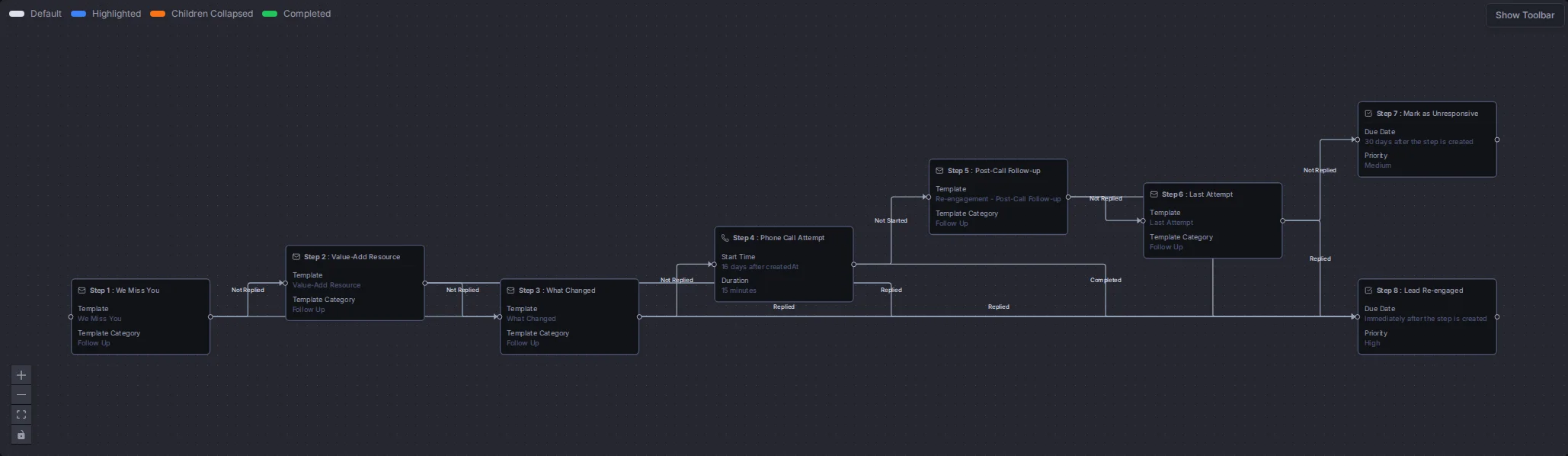Click the left input handle of Step 7
The width and height of the screenshot is (1568, 456).
1358,140
